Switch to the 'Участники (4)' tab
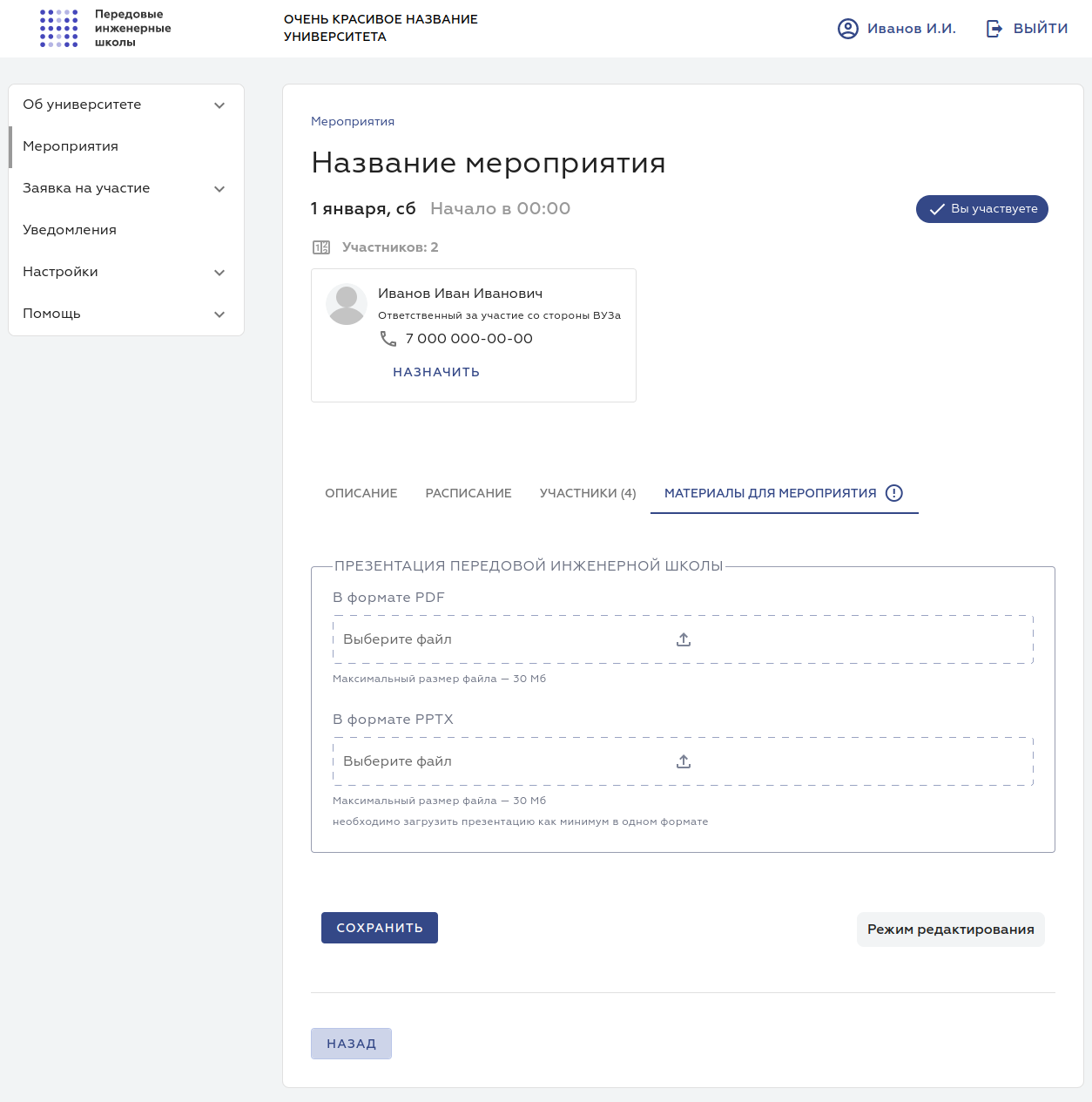The width and height of the screenshot is (1092, 1102). [x=588, y=493]
